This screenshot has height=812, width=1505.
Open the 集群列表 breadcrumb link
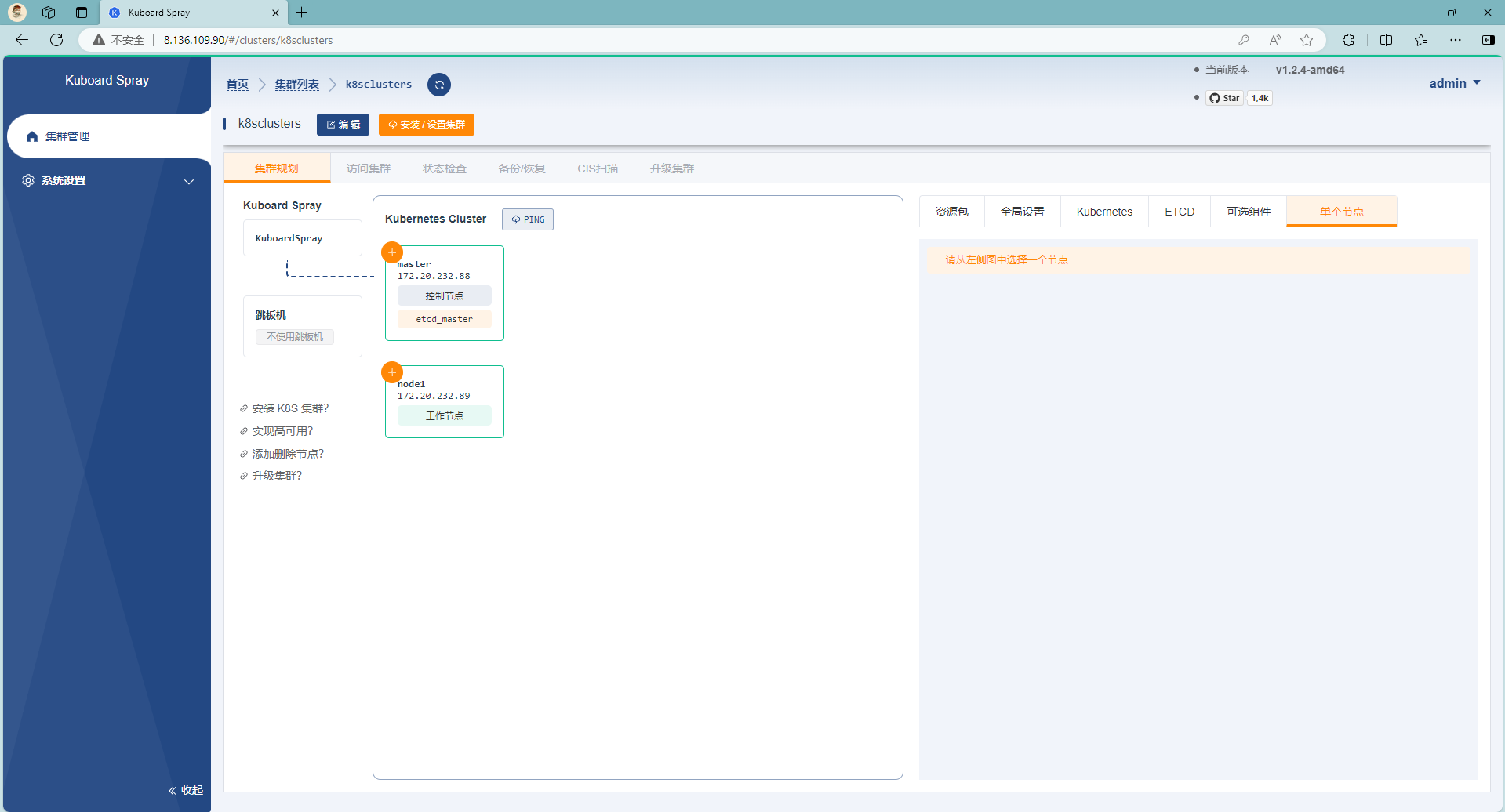pos(296,85)
